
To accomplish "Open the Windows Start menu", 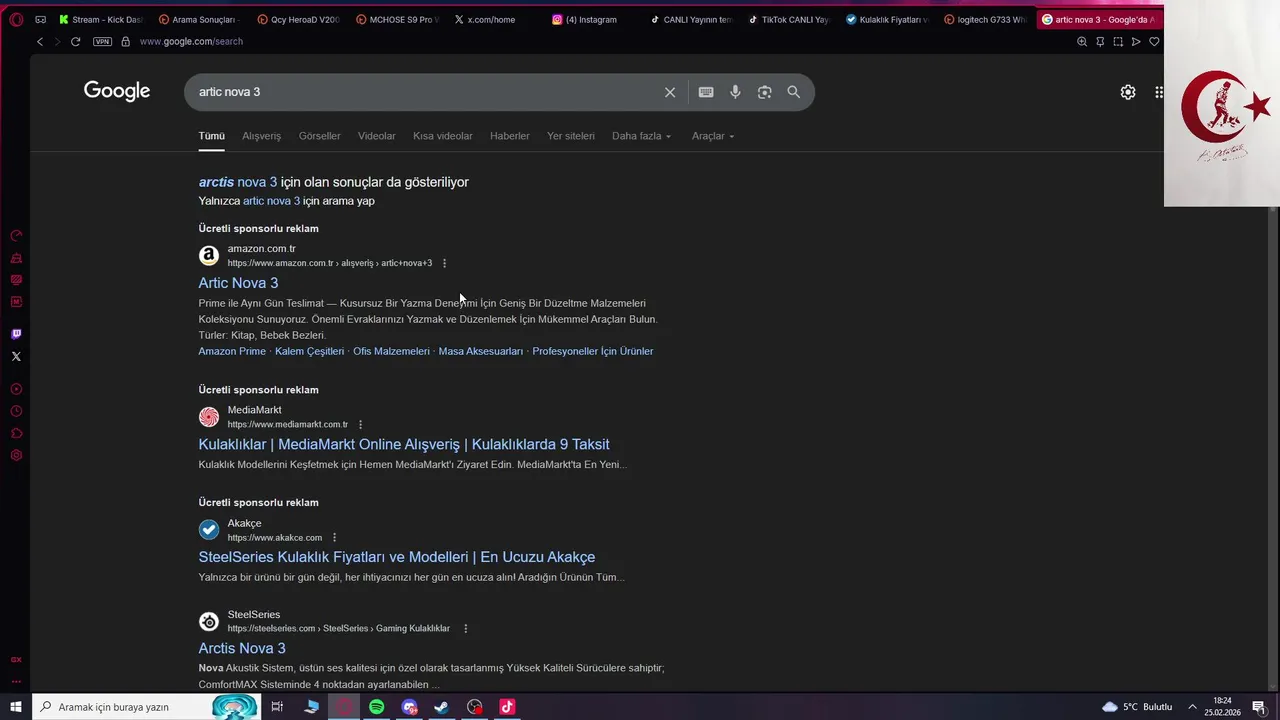I will [16, 707].
